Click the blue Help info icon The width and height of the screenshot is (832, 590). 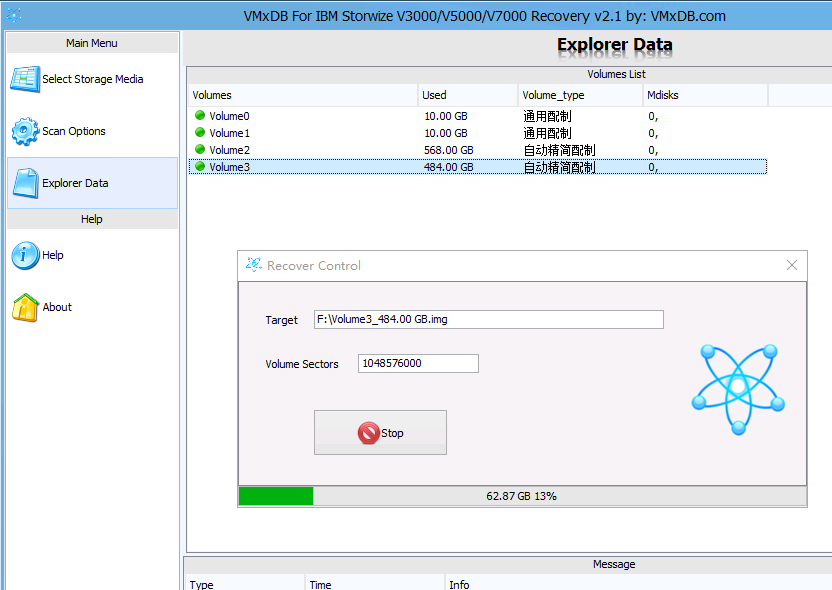(x=25, y=256)
